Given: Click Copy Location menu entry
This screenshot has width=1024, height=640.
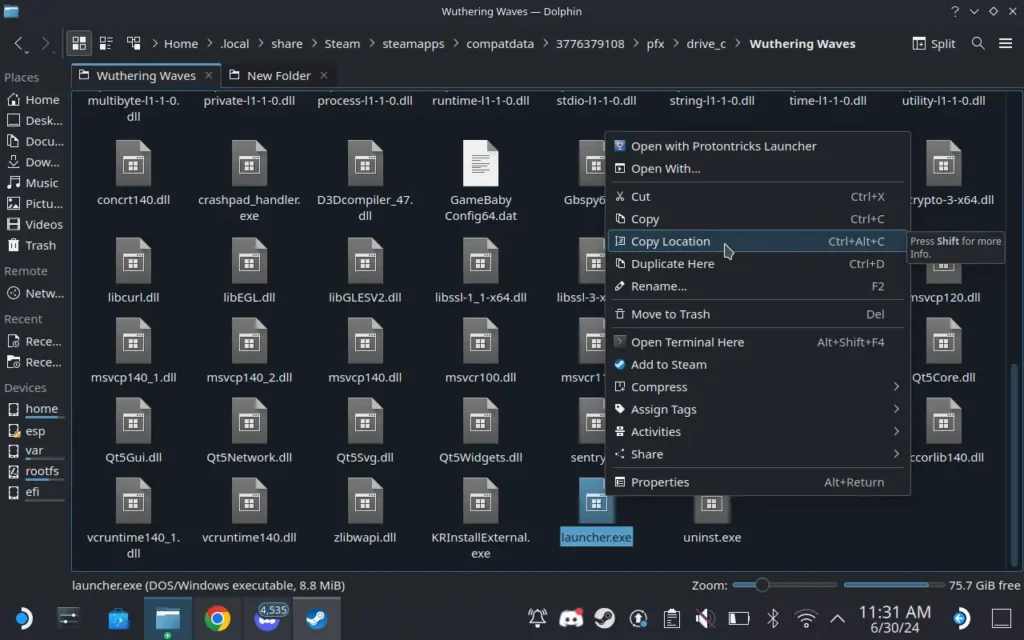Looking at the screenshot, I should point(758,241).
